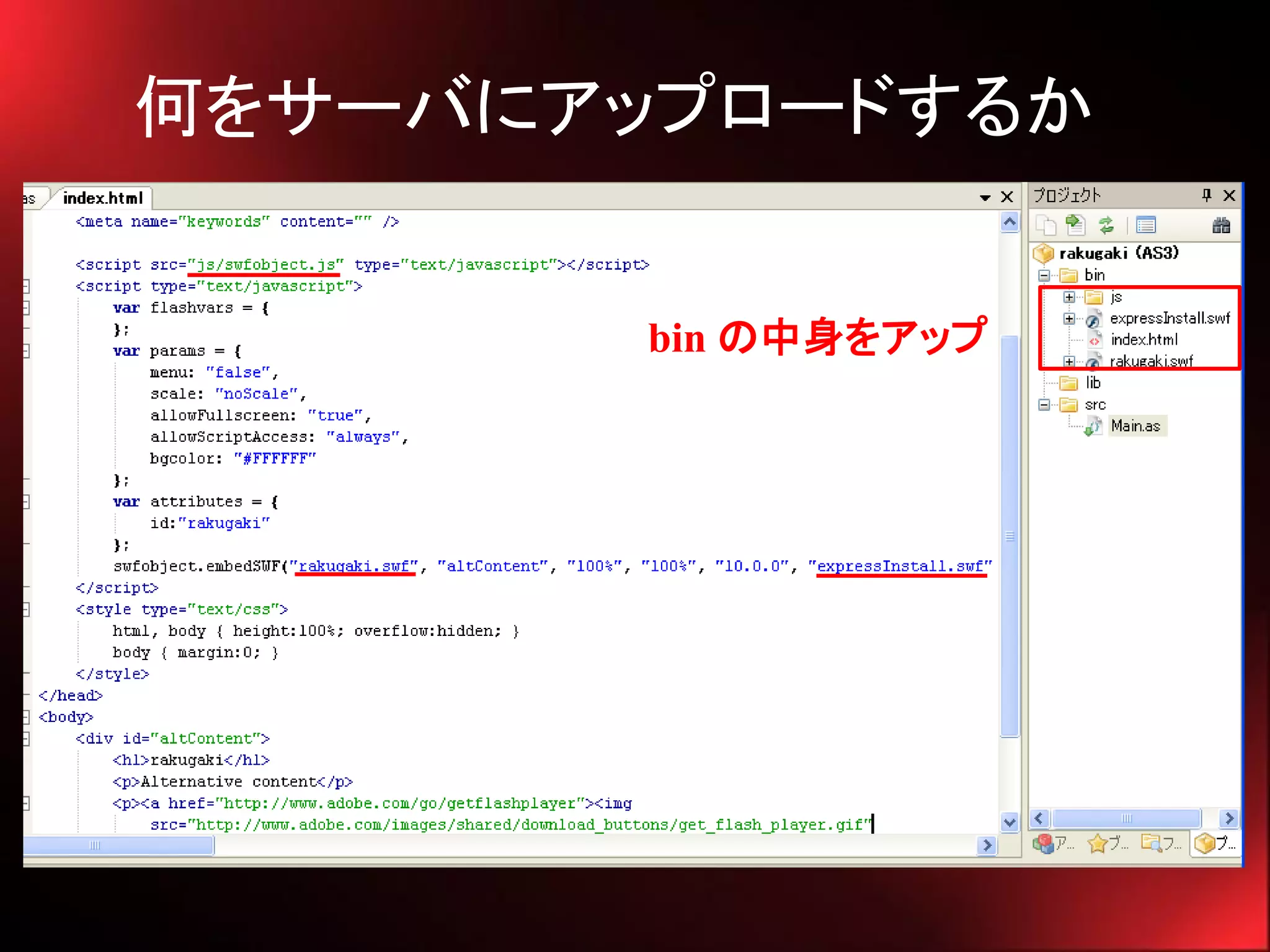1270x952 pixels.
Task: Click the プロジェクト panel title
Action: (1067, 196)
